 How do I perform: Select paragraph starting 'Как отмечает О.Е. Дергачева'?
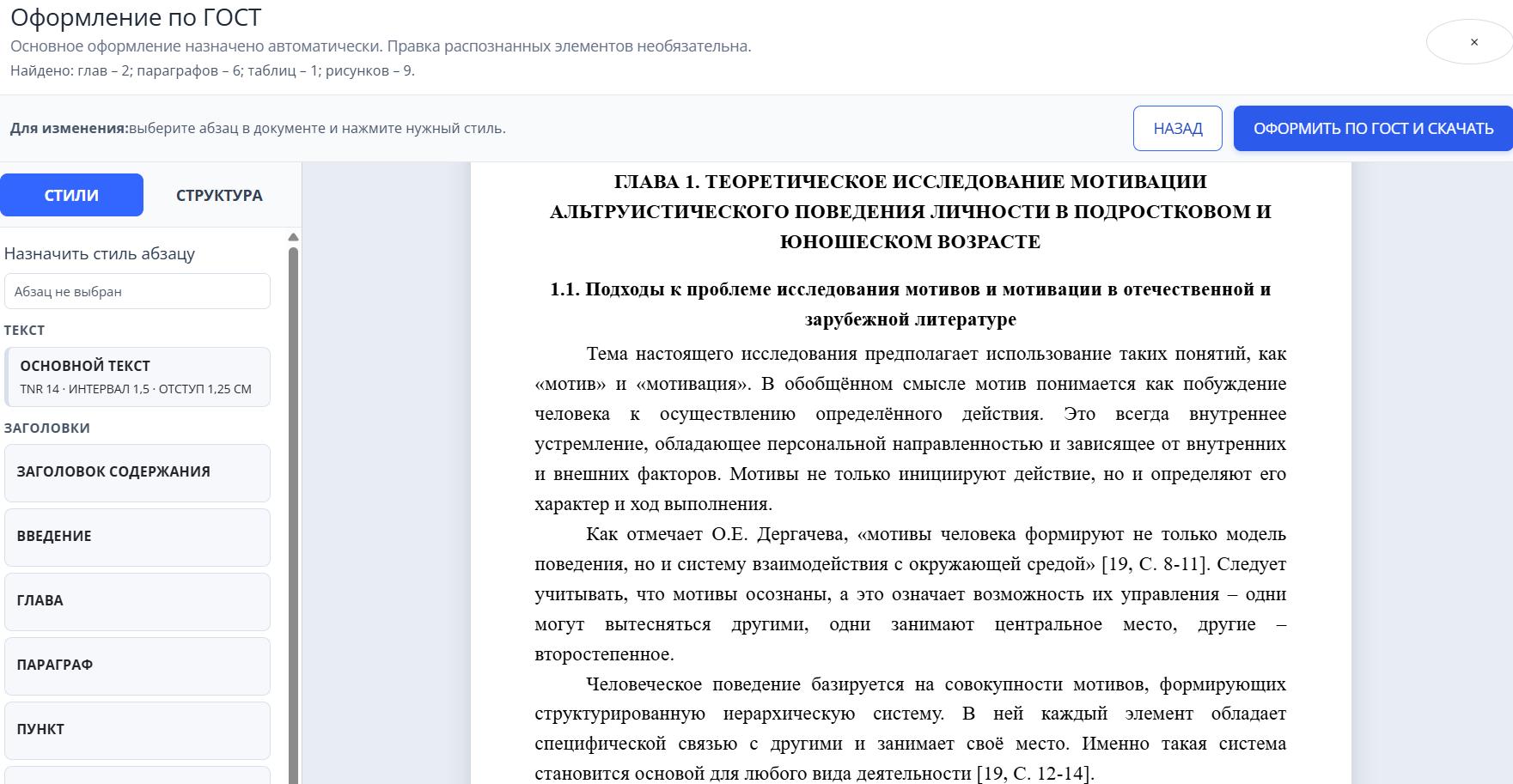tap(910, 594)
